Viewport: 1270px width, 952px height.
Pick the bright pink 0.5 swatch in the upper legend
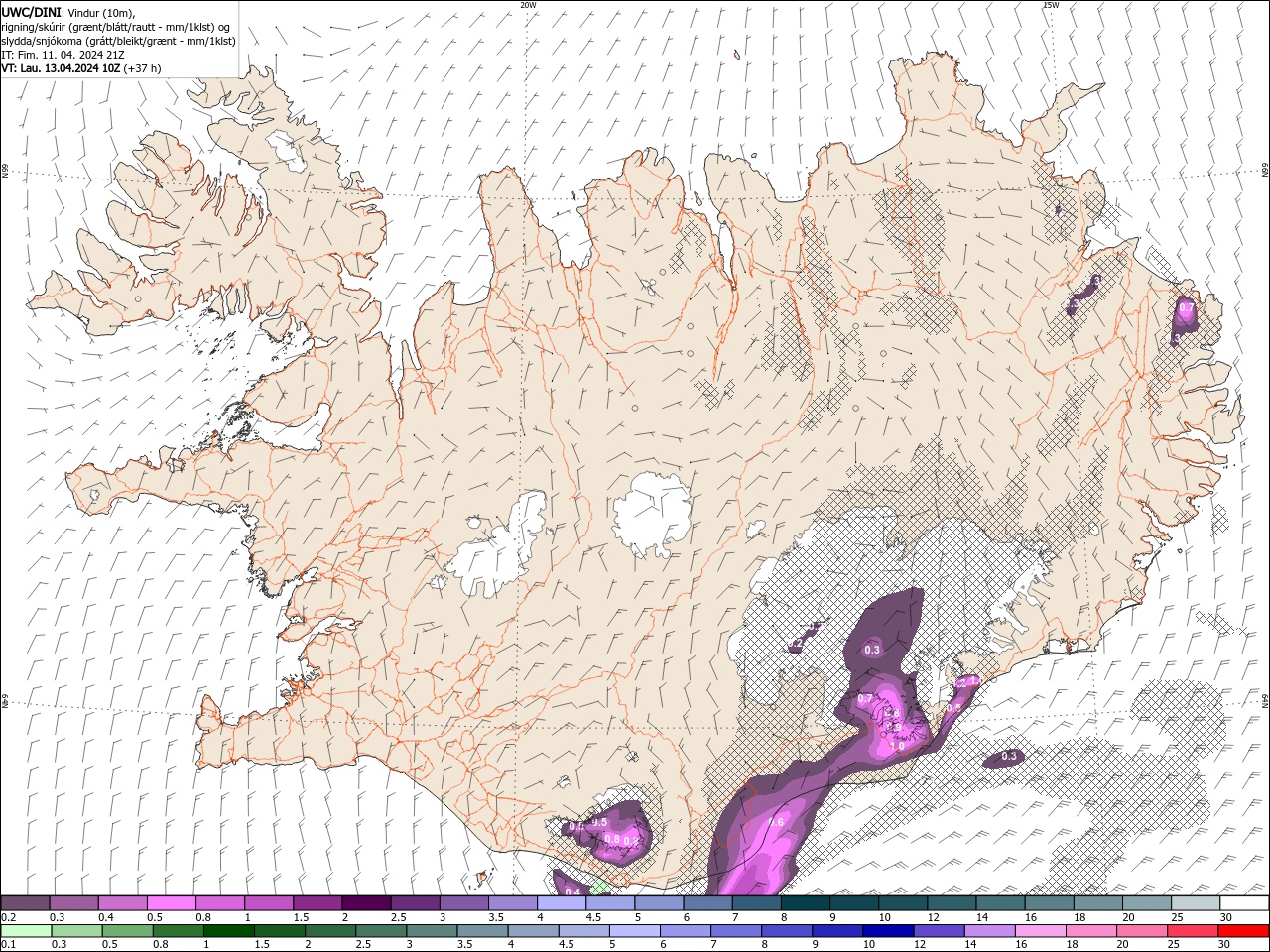pyautogui.click(x=172, y=903)
